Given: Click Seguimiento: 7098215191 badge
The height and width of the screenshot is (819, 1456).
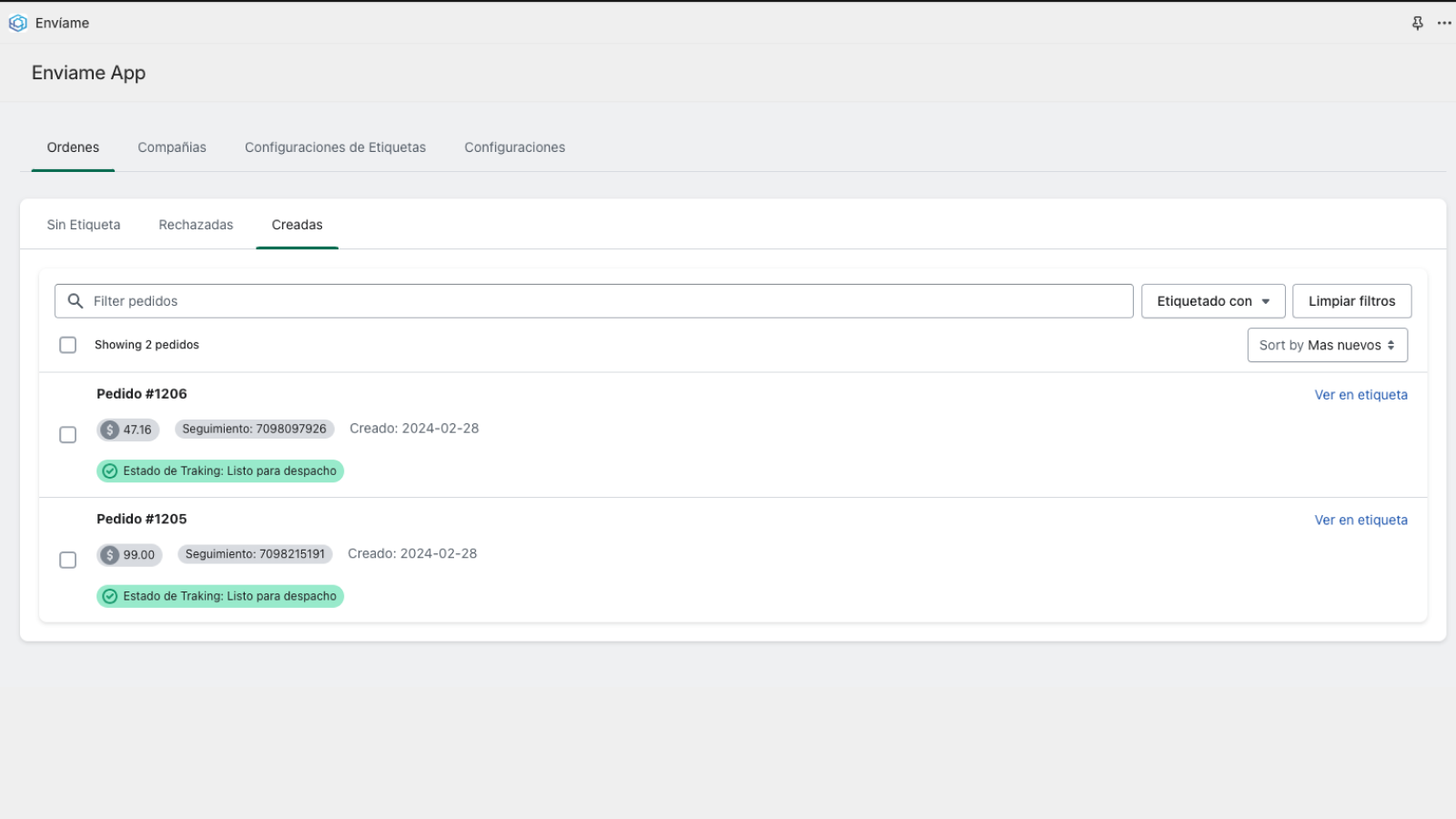Looking at the screenshot, I should point(255,554).
